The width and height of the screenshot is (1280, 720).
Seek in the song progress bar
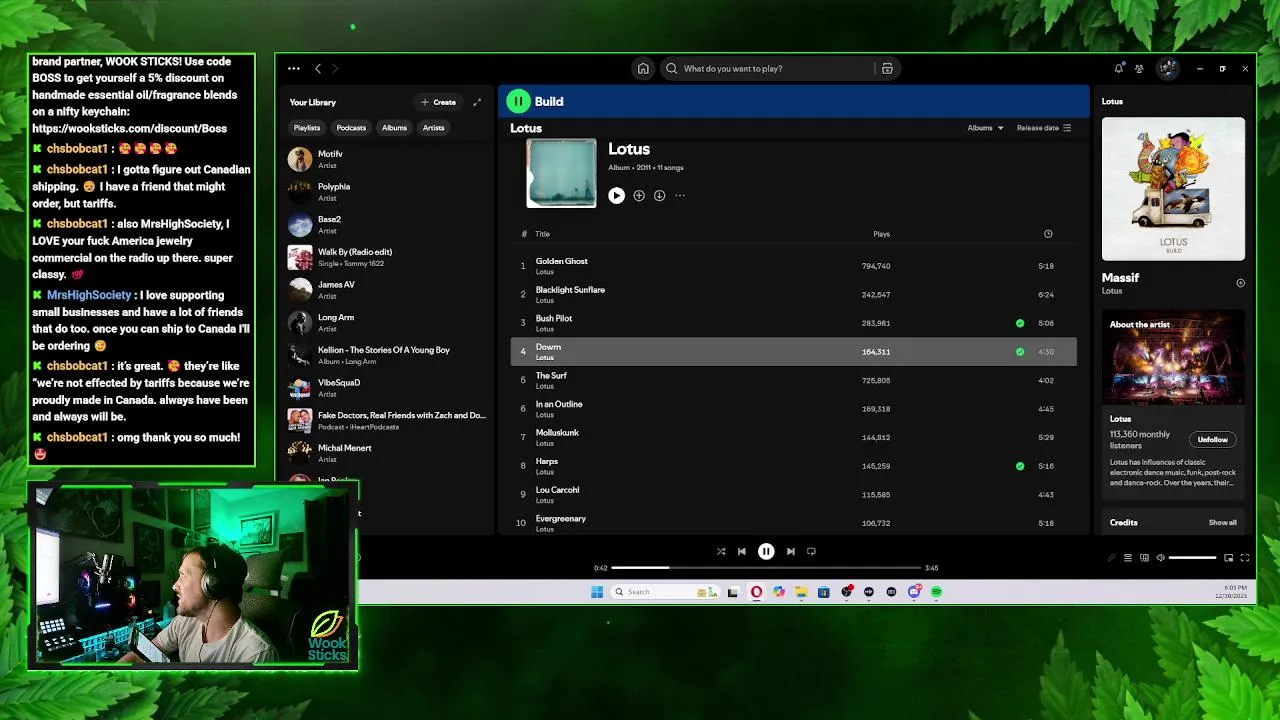(766, 568)
